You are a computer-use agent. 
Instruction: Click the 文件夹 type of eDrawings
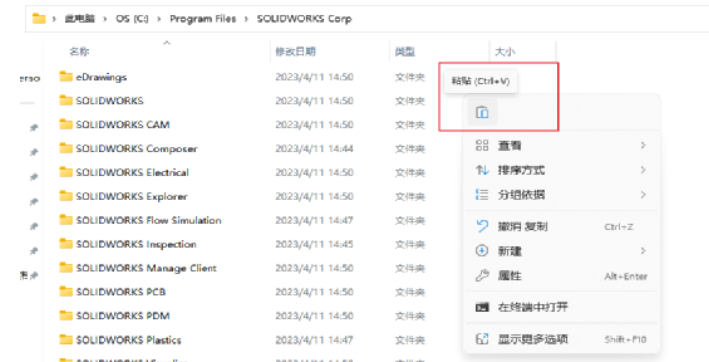(410, 77)
